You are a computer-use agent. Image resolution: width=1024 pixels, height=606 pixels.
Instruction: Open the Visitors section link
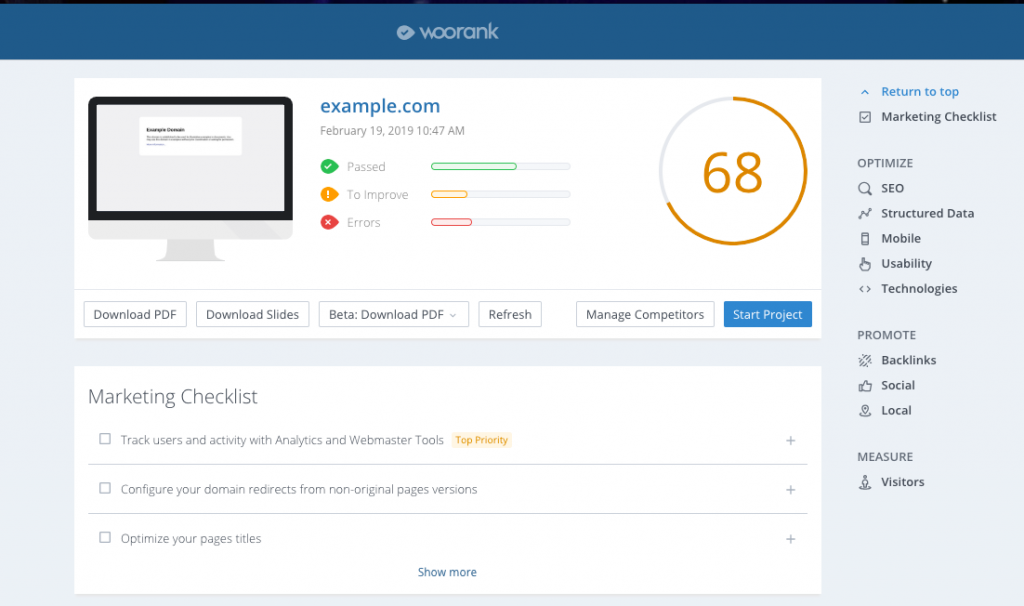click(x=903, y=482)
